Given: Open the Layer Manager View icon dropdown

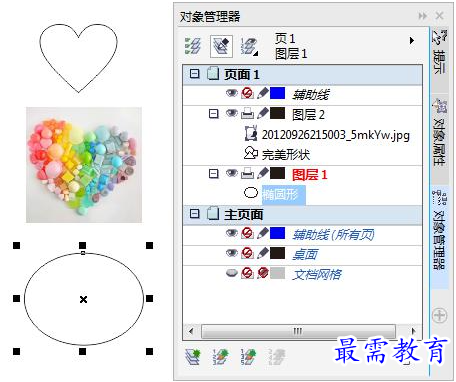Looking at the screenshot, I should (249, 46).
